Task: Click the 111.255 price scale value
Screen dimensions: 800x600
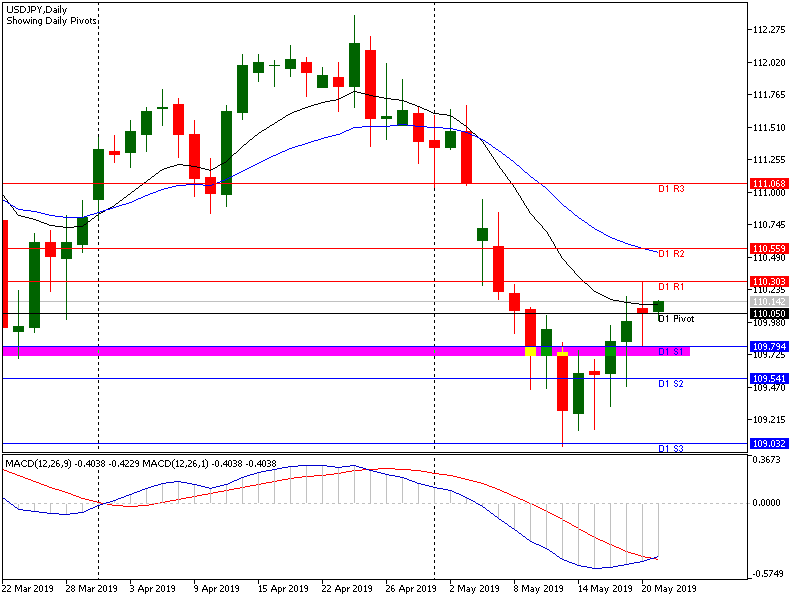Action: pyautogui.click(x=769, y=160)
